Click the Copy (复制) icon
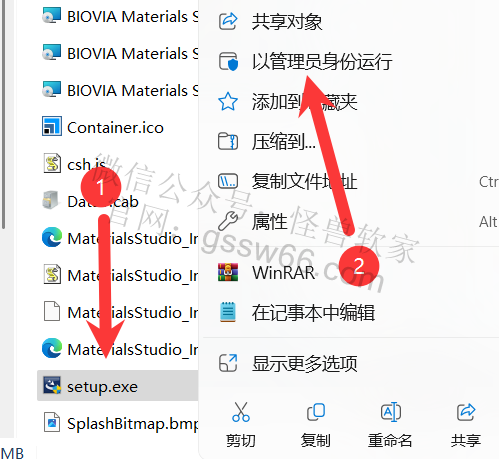 point(315,412)
